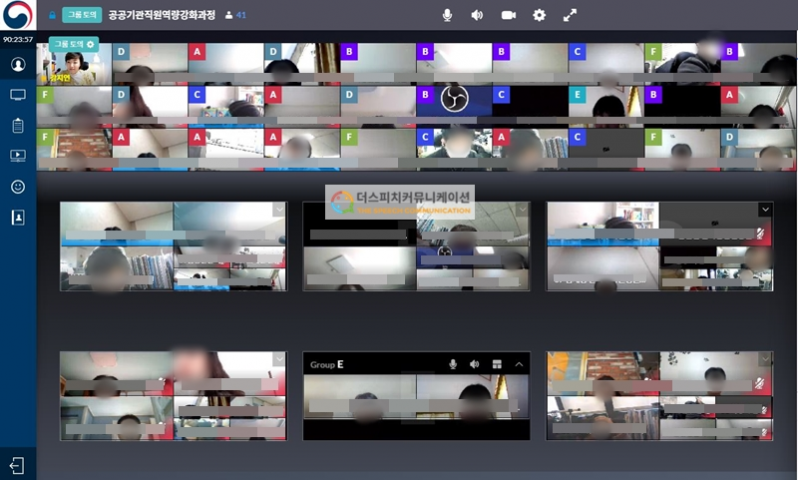This screenshot has height=480, width=798.
Task: Open the video playback screen icon in sidebar
Action: [18, 156]
